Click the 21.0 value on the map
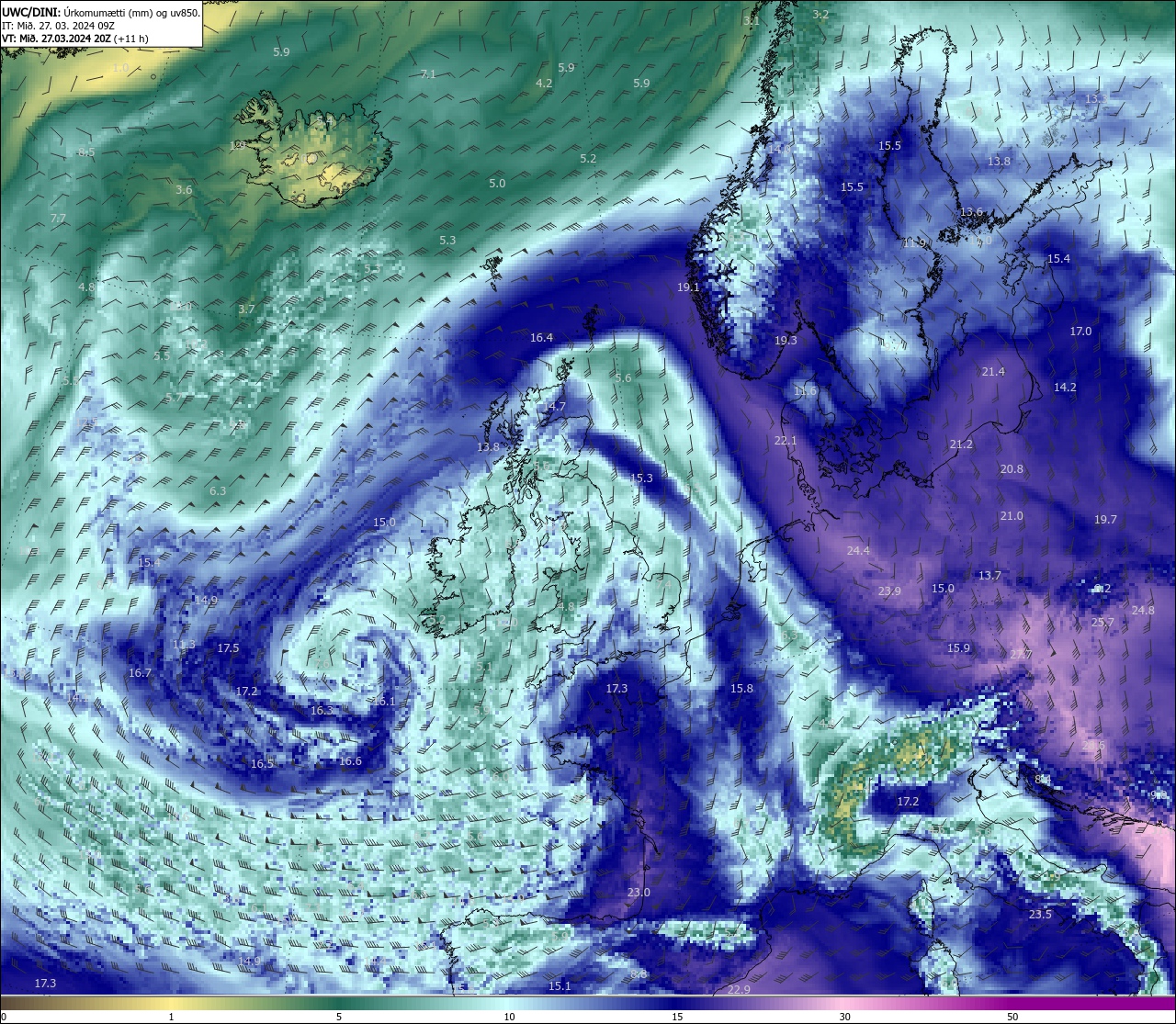1176x1024 pixels. pyautogui.click(x=1012, y=516)
